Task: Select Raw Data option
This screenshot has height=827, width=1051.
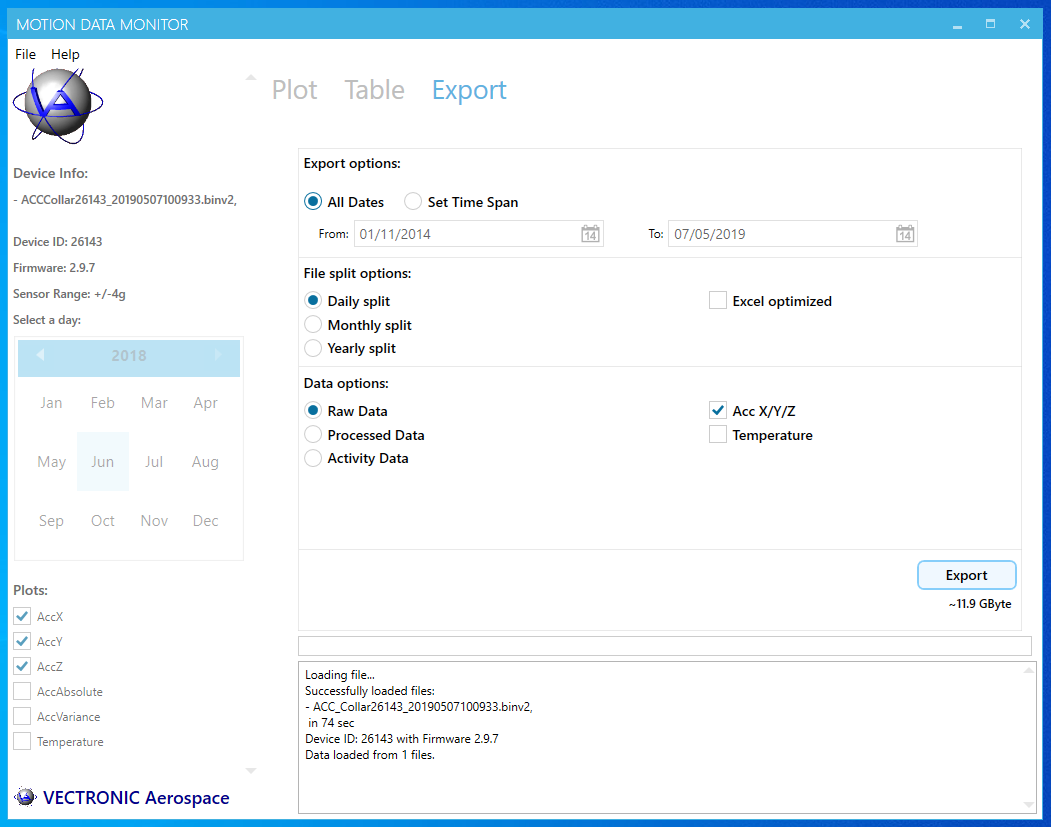Action: [313, 411]
